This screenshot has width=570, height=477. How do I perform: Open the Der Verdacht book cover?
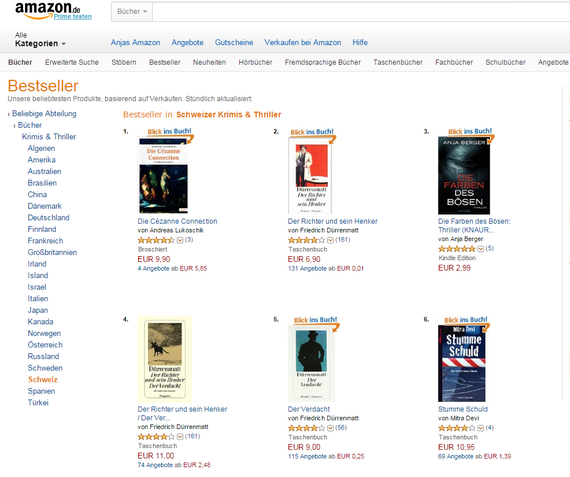tap(312, 363)
